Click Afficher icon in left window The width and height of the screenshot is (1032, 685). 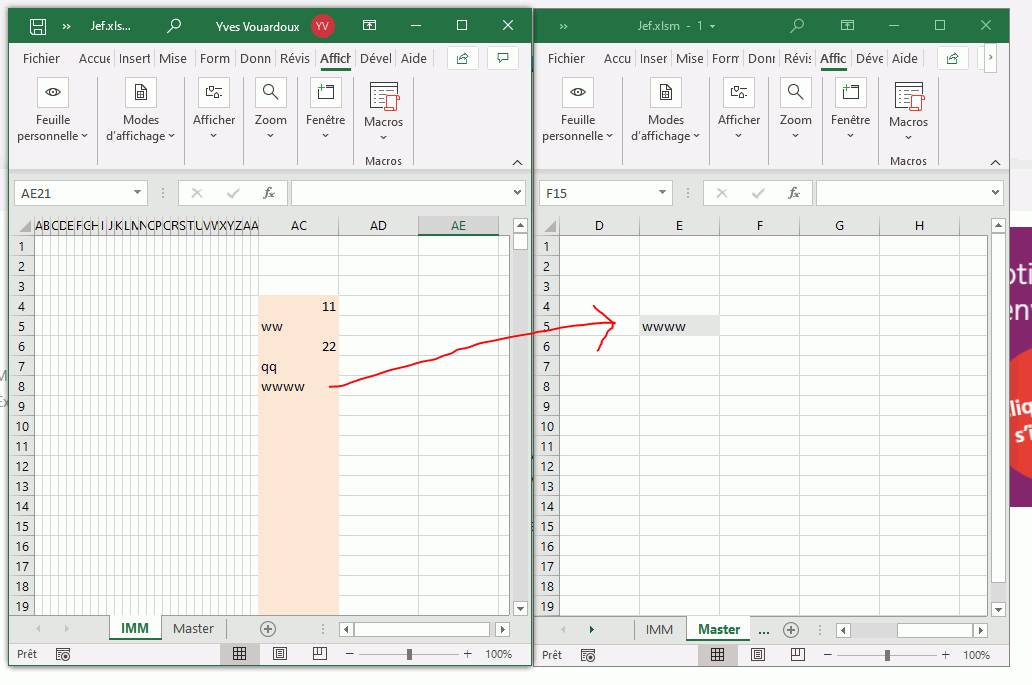click(214, 92)
